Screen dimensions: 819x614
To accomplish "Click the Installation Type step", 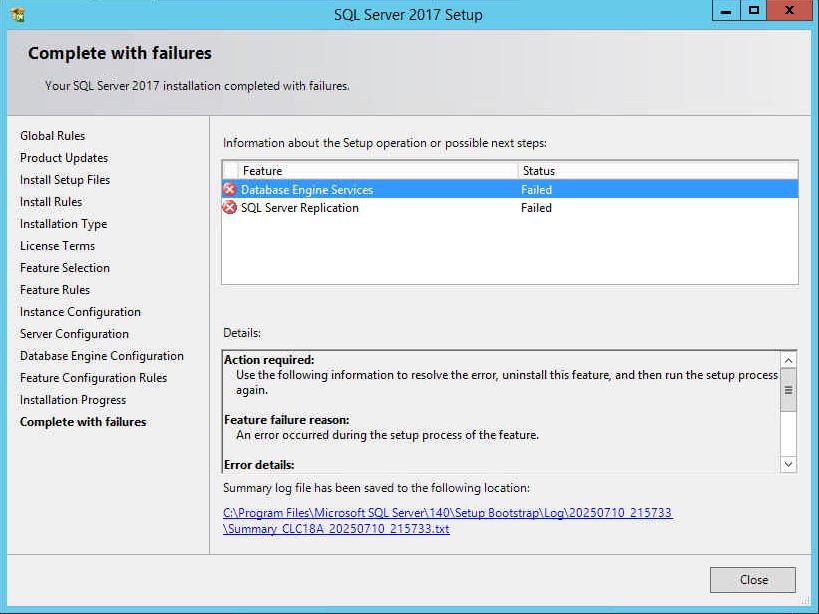I will [63, 223].
